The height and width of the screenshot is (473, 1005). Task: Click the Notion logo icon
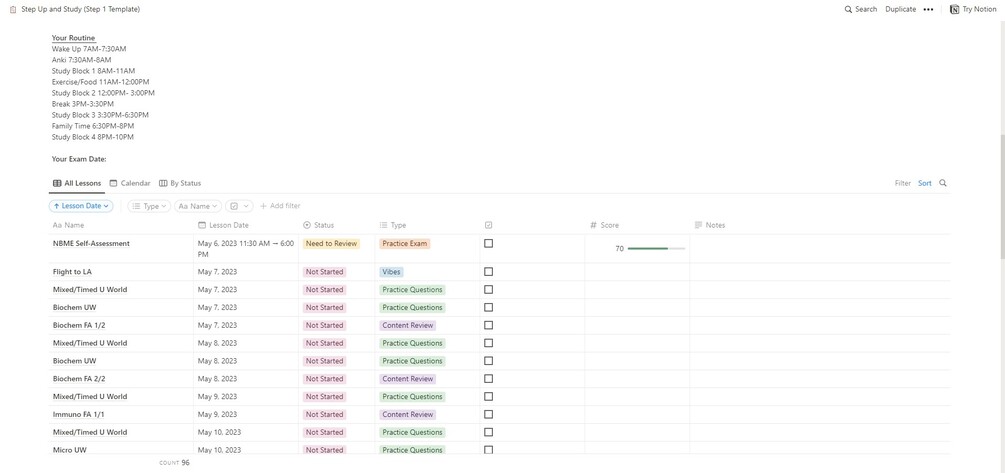point(954,9)
